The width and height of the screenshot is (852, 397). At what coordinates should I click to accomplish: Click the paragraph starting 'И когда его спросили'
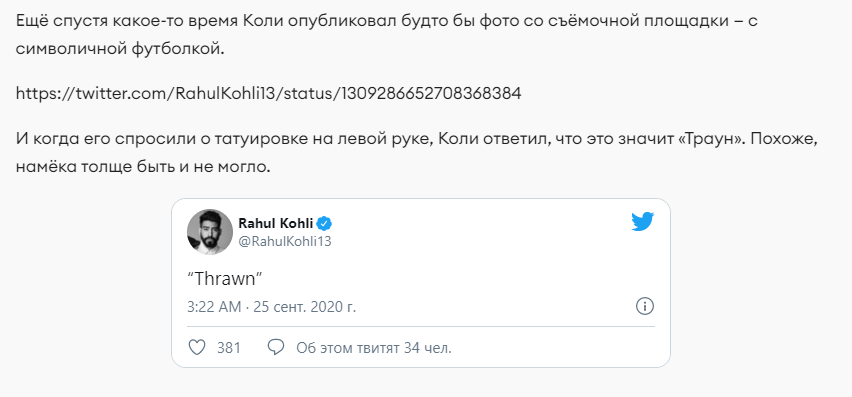point(417,153)
